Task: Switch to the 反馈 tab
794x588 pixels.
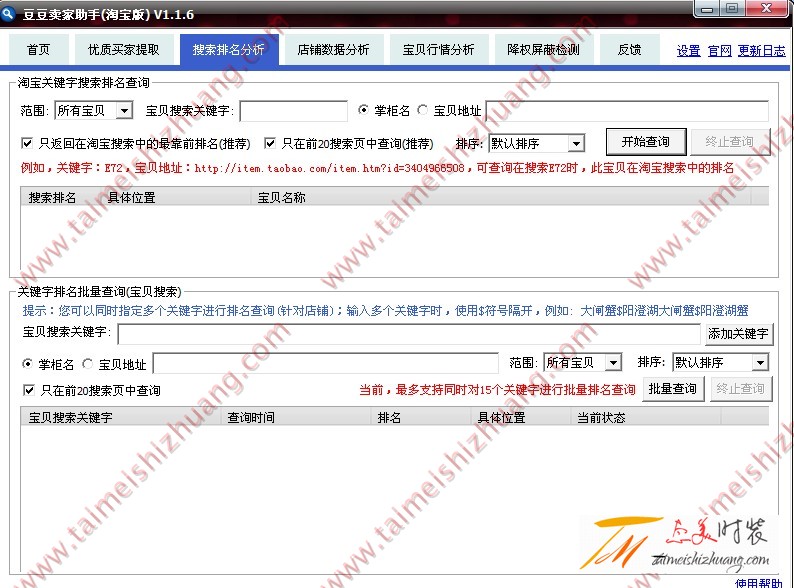Action: [629, 50]
